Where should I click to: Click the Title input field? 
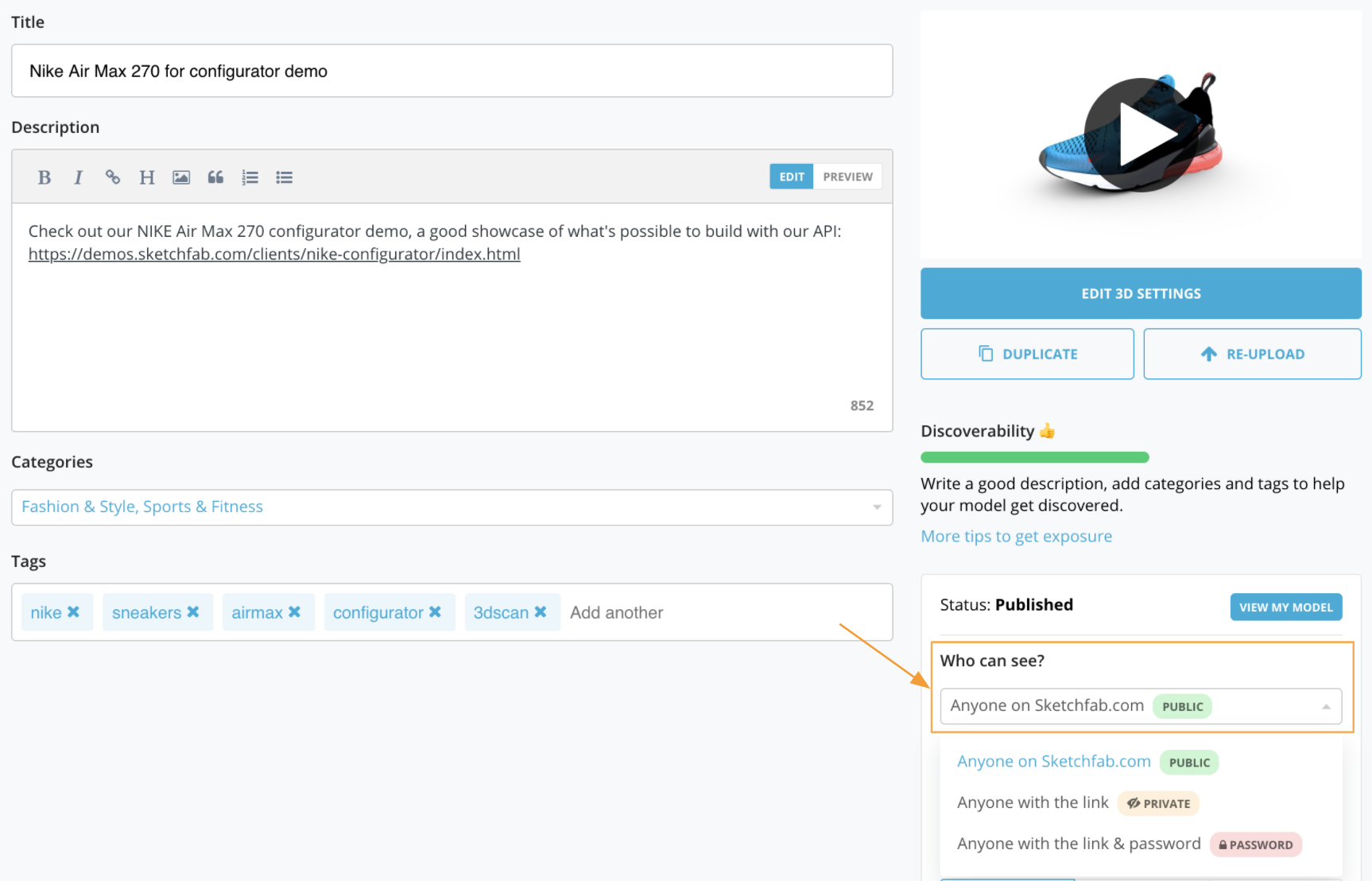tap(452, 72)
